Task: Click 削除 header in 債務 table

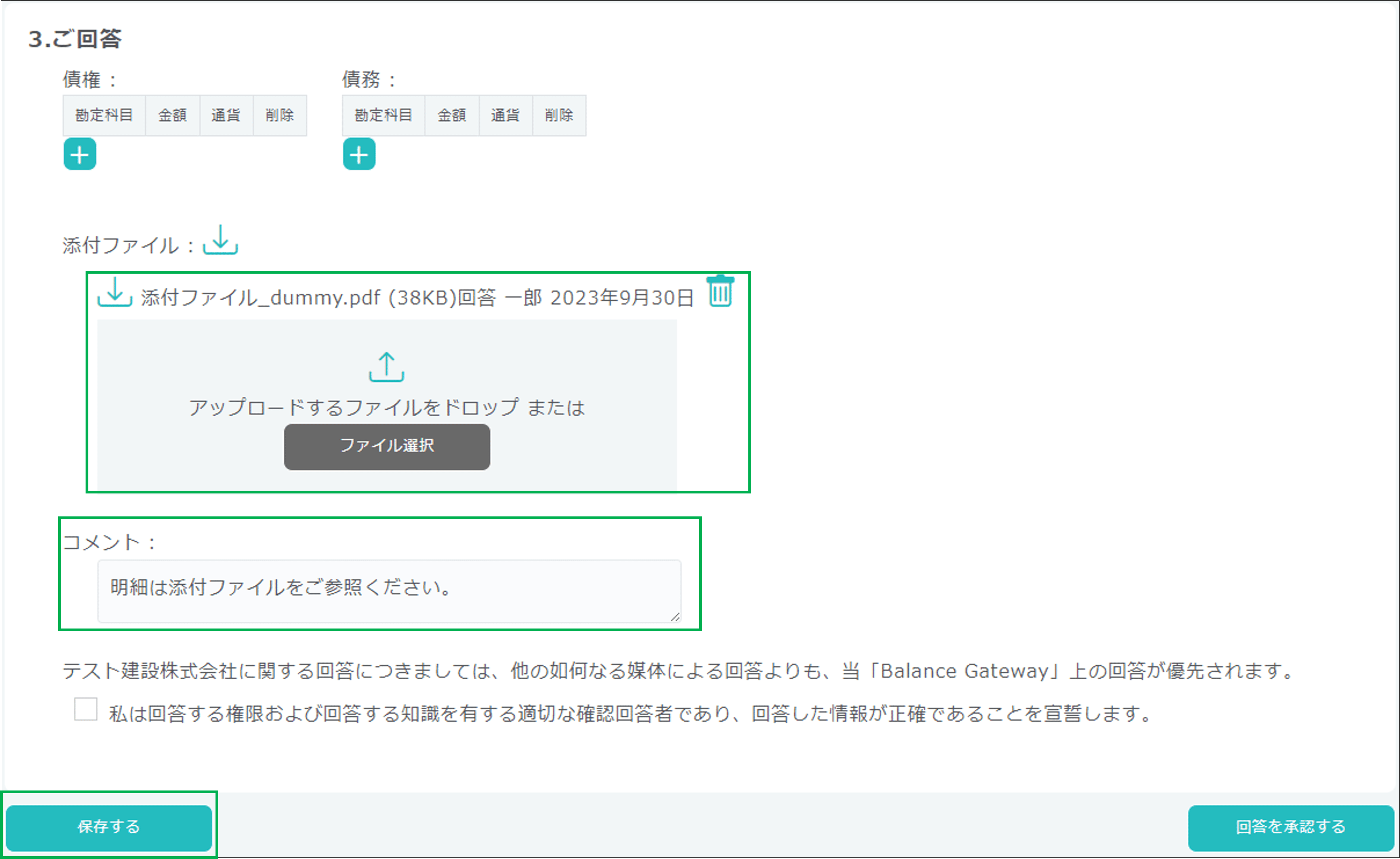Action: [x=559, y=115]
